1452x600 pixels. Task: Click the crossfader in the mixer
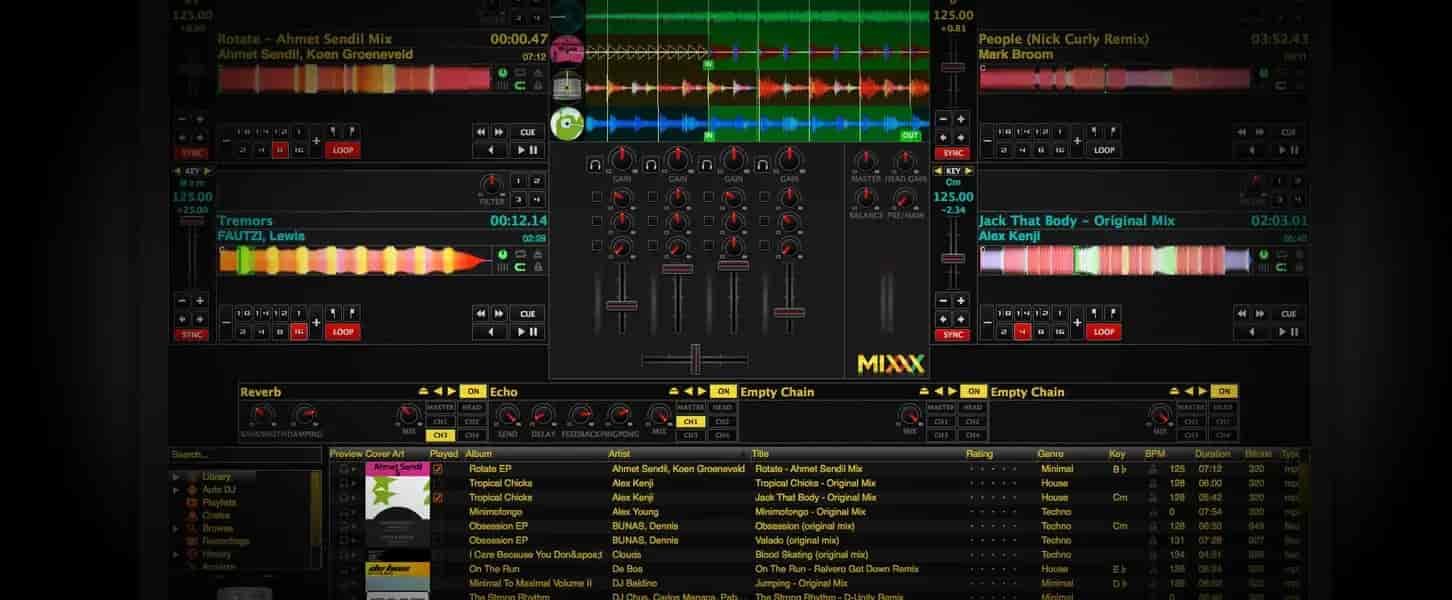pyautogui.click(x=697, y=356)
